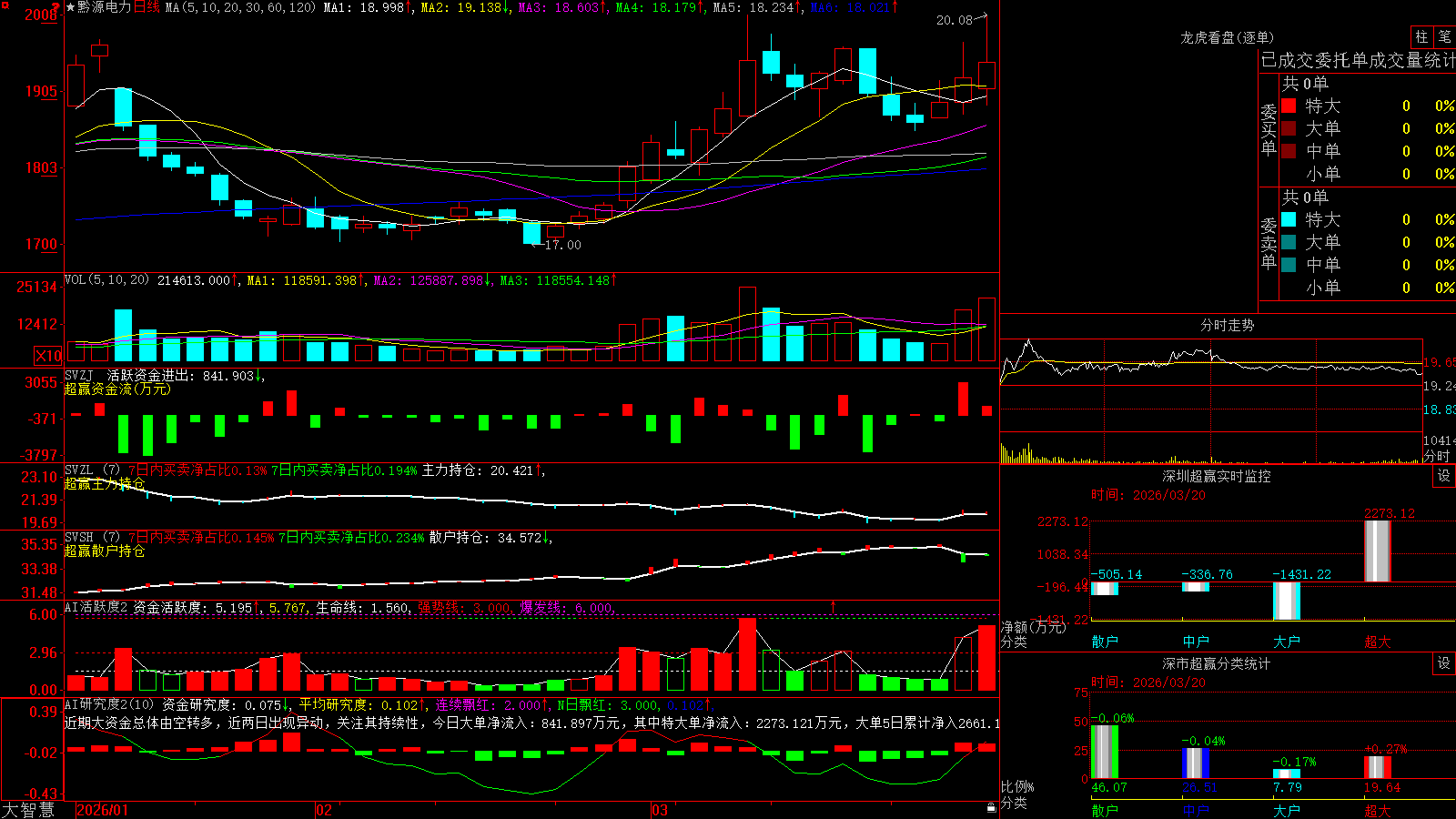Click the teal 大单 sell-order swatch
The image size is (1456, 819).
click(x=1289, y=242)
